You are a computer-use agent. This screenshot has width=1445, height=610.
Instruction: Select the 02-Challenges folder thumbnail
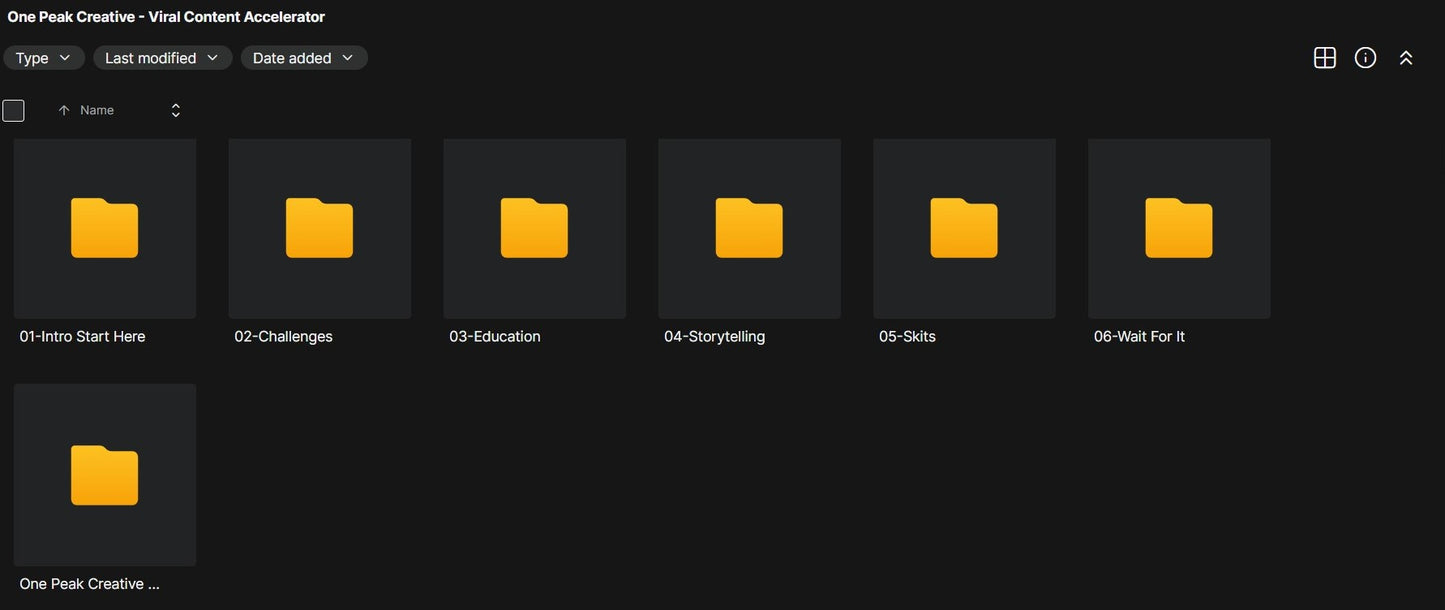pyautogui.click(x=320, y=229)
